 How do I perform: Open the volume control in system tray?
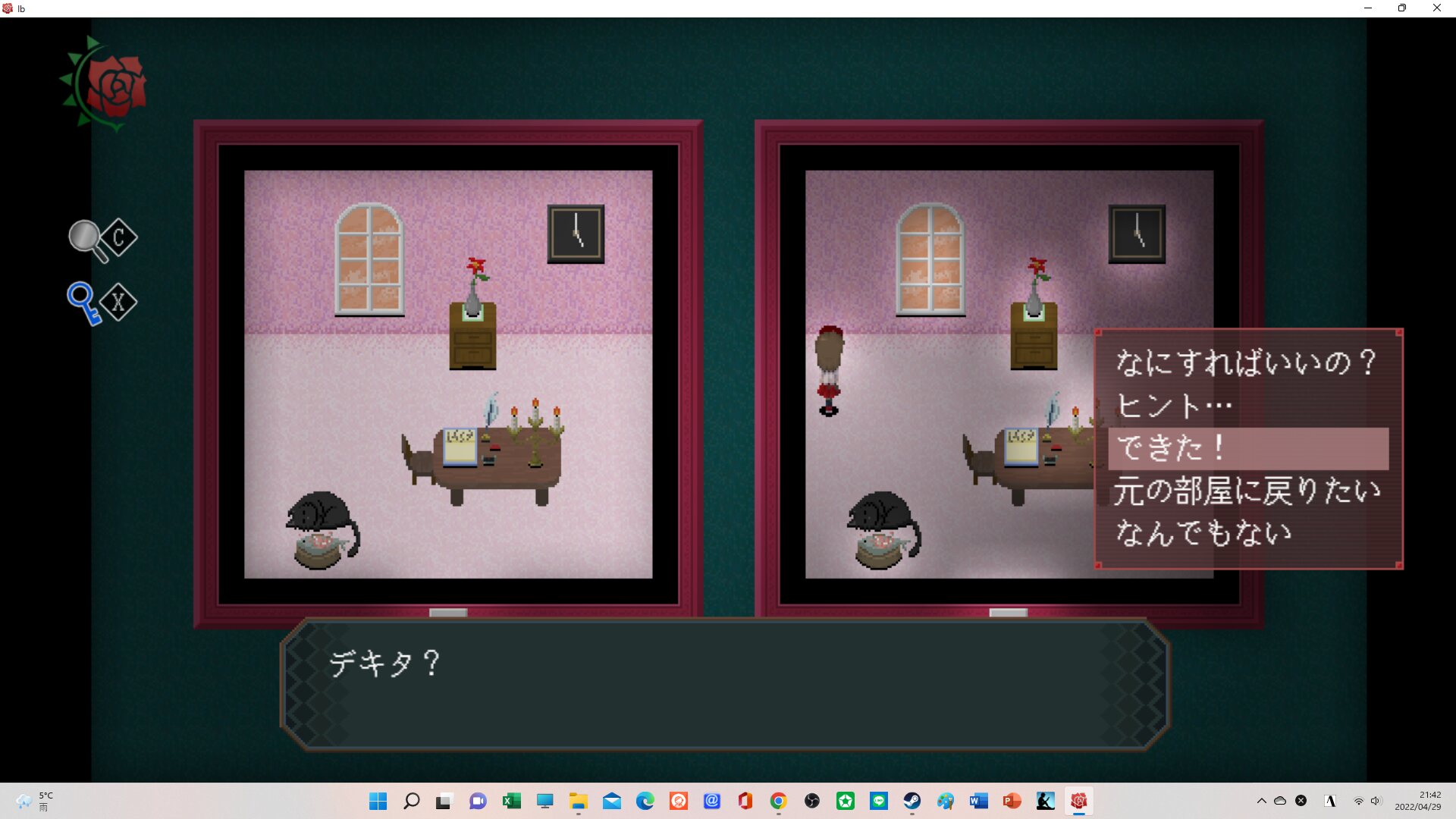coord(1376,801)
